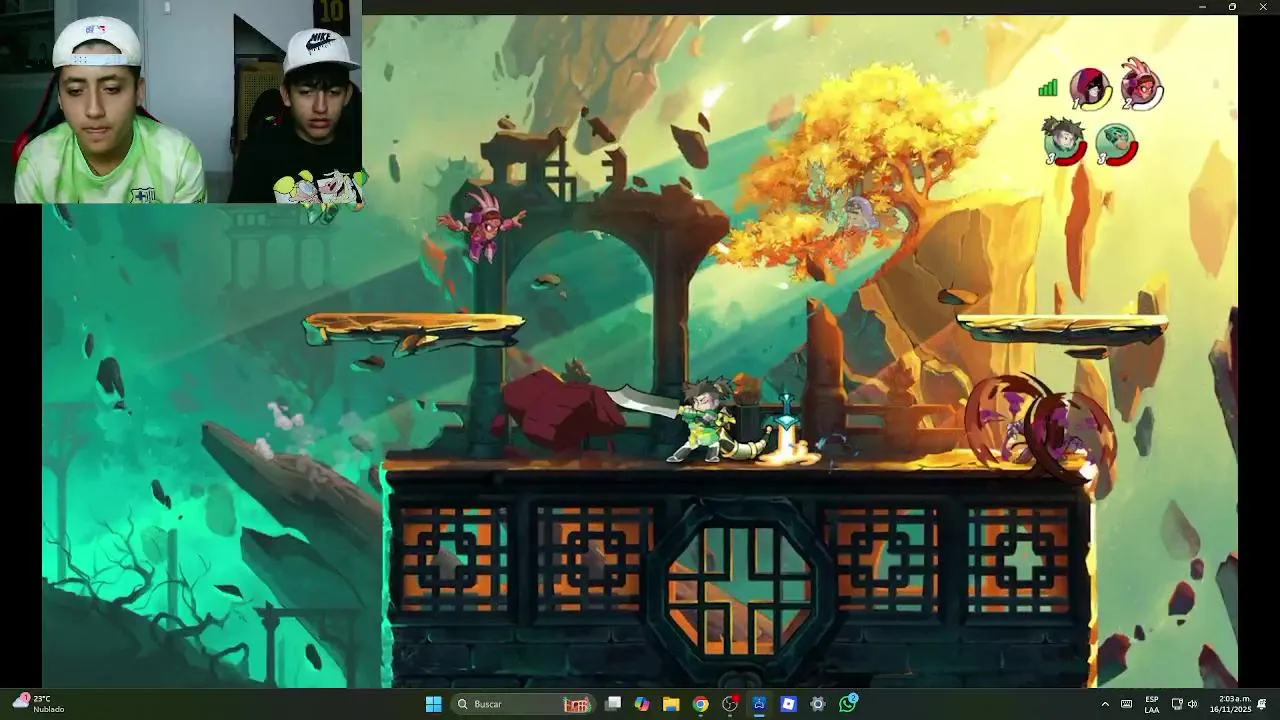
Task: Open Google Chrome from the taskbar
Action: point(701,704)
